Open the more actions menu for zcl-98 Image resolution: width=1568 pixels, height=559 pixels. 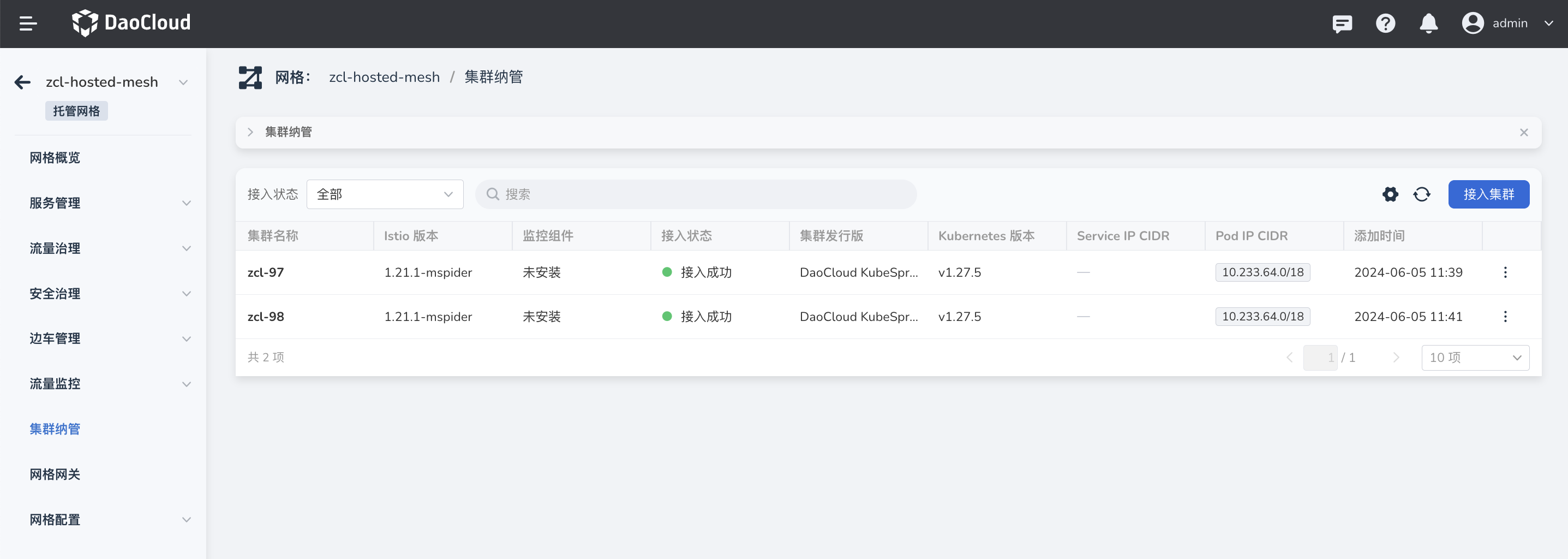[x=1505, y=317]
